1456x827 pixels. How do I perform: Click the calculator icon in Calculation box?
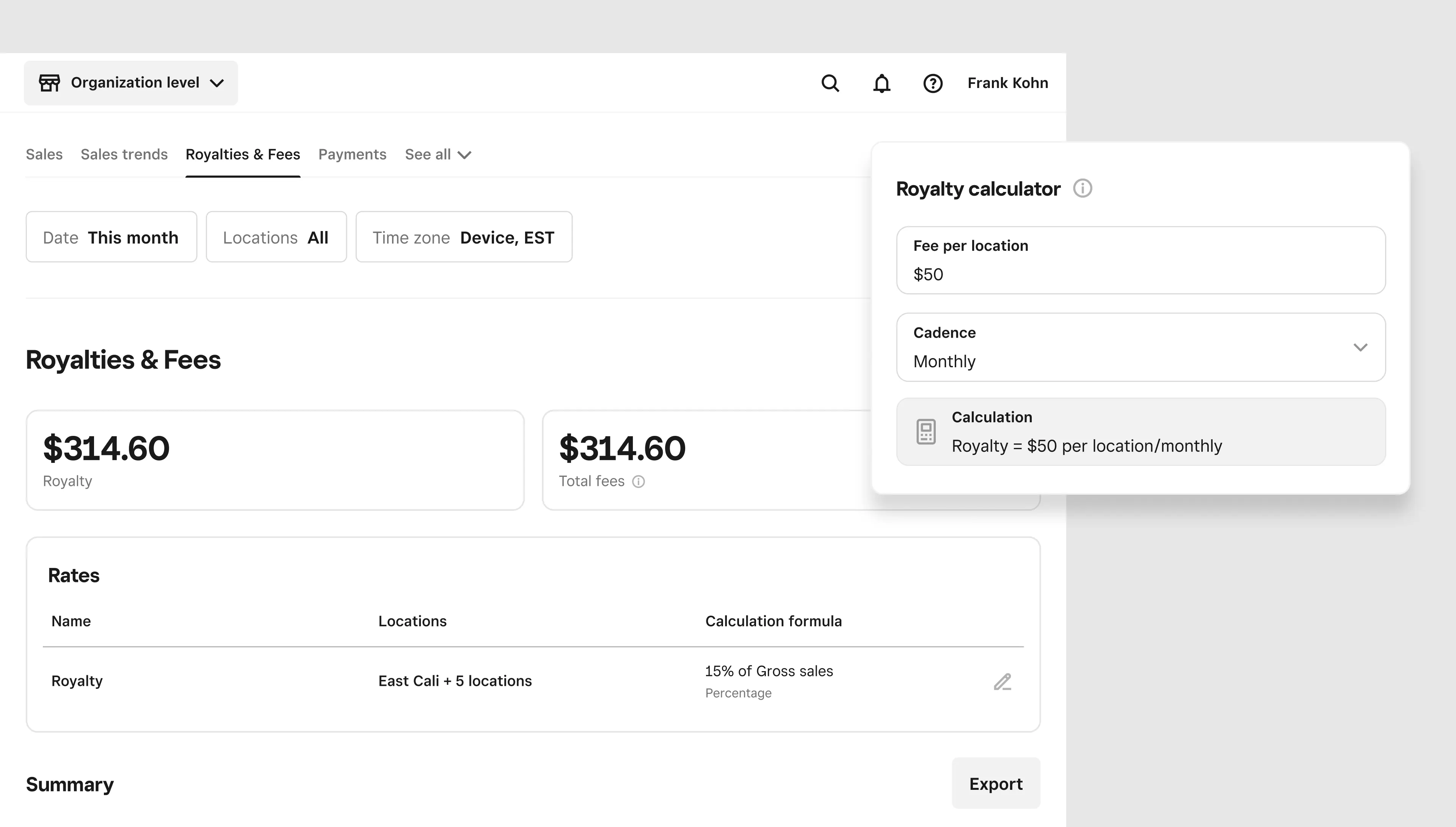926,432
